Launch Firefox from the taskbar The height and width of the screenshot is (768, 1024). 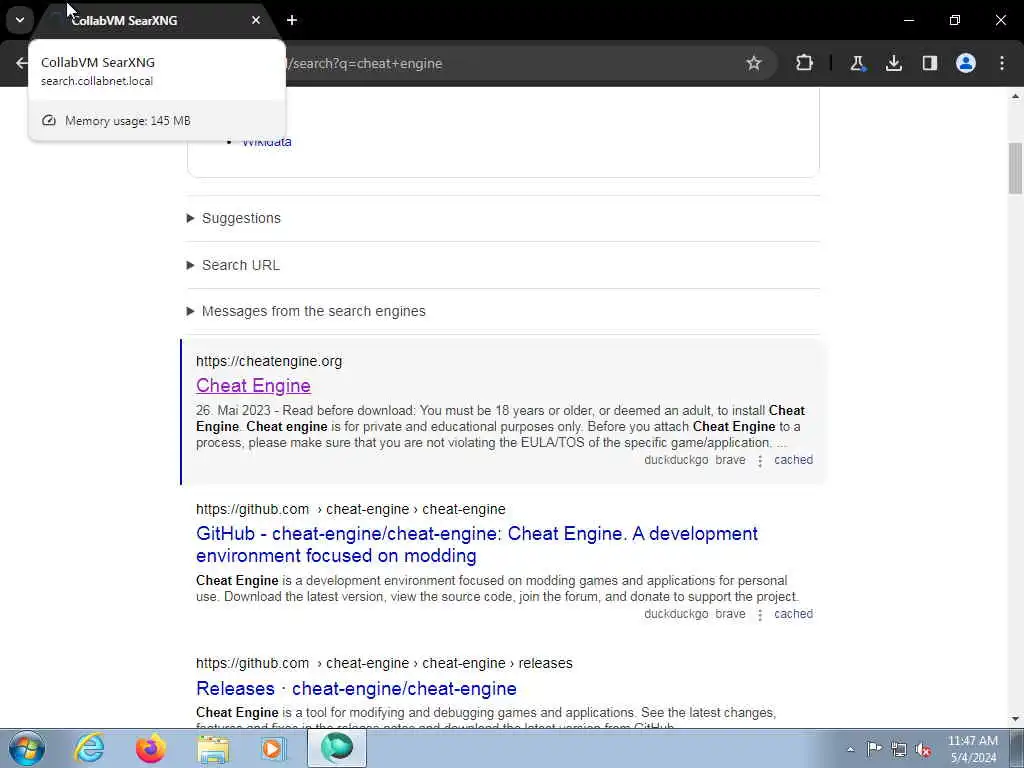tap(151, 748)
